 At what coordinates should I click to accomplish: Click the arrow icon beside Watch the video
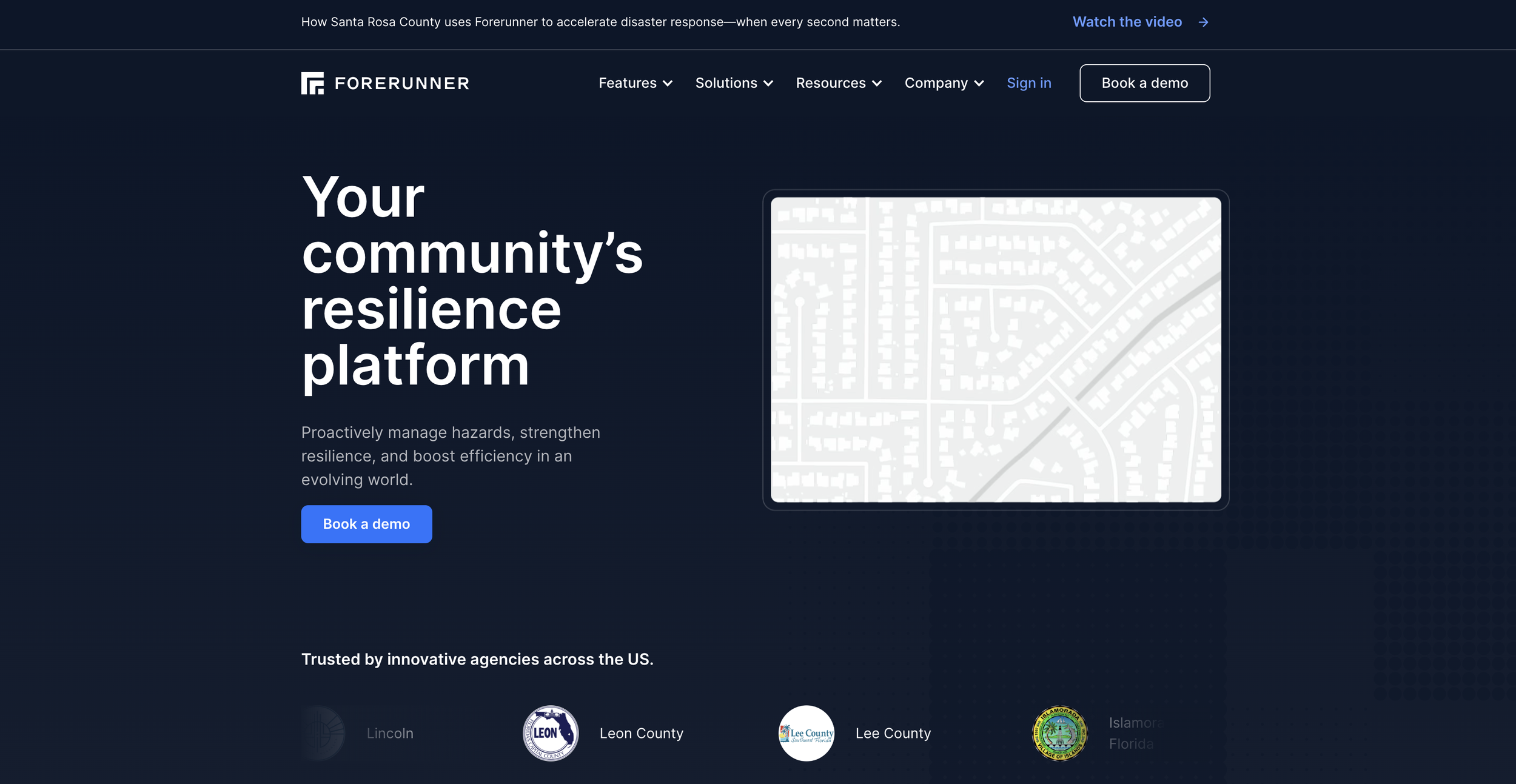pos(1203,22)
